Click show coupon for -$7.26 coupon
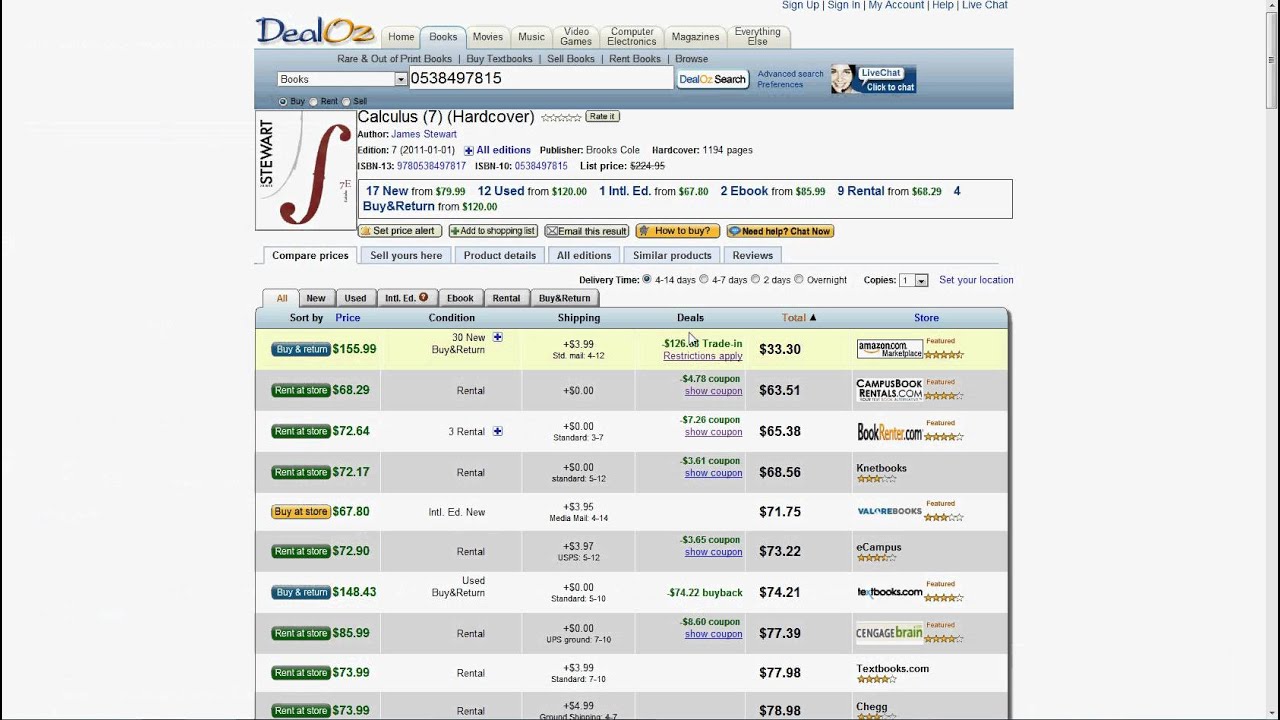The image size is (1280, 720). point(713,432)
